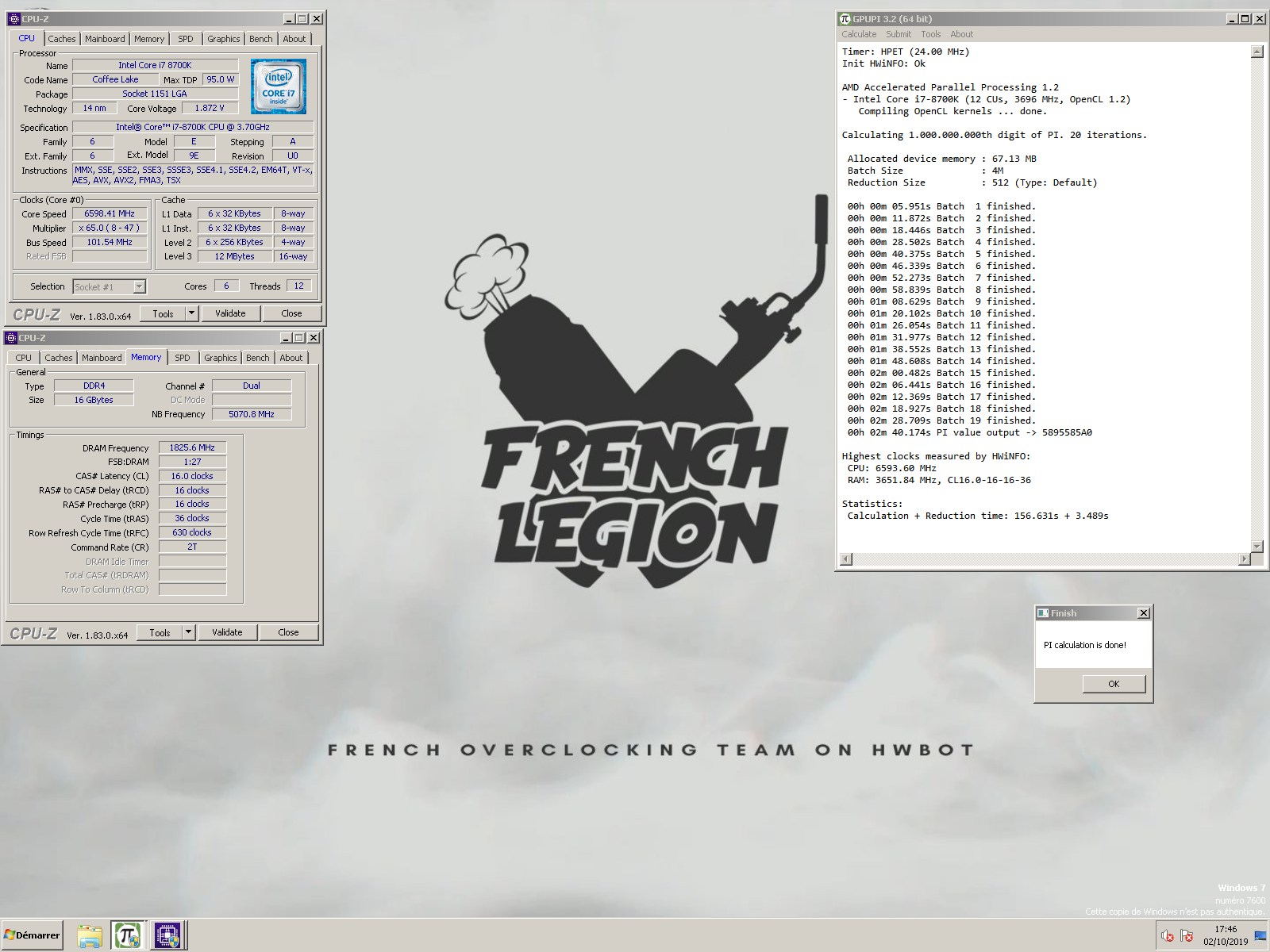Image resolution: width=1270 pixels, height=952 pixels.
Task: Open Submit menu in GPUPI
Action: [899, 34]
